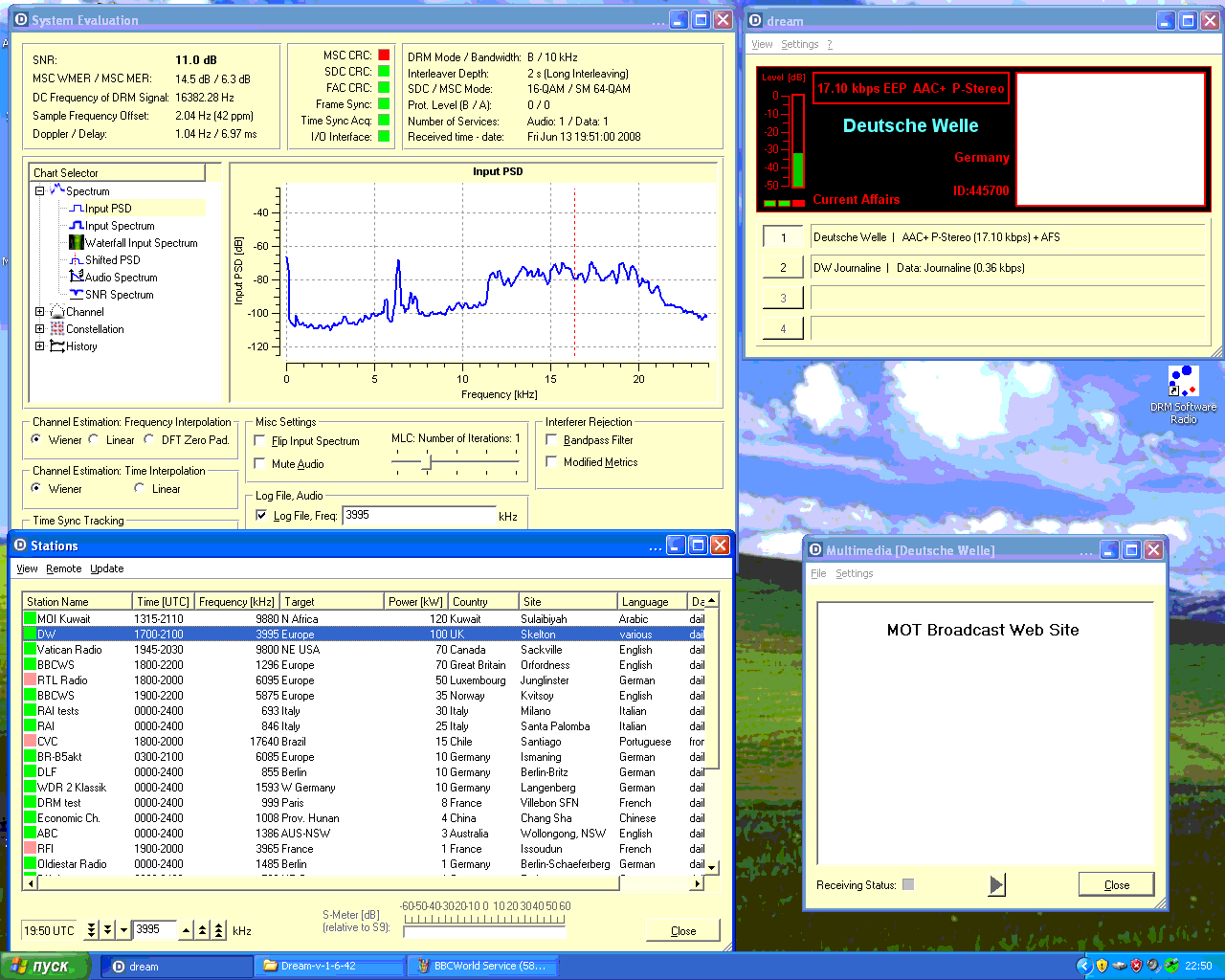Open the ? help menu in dream window
The width and height of the screenshot is (1225, 980).
(830, 44)
